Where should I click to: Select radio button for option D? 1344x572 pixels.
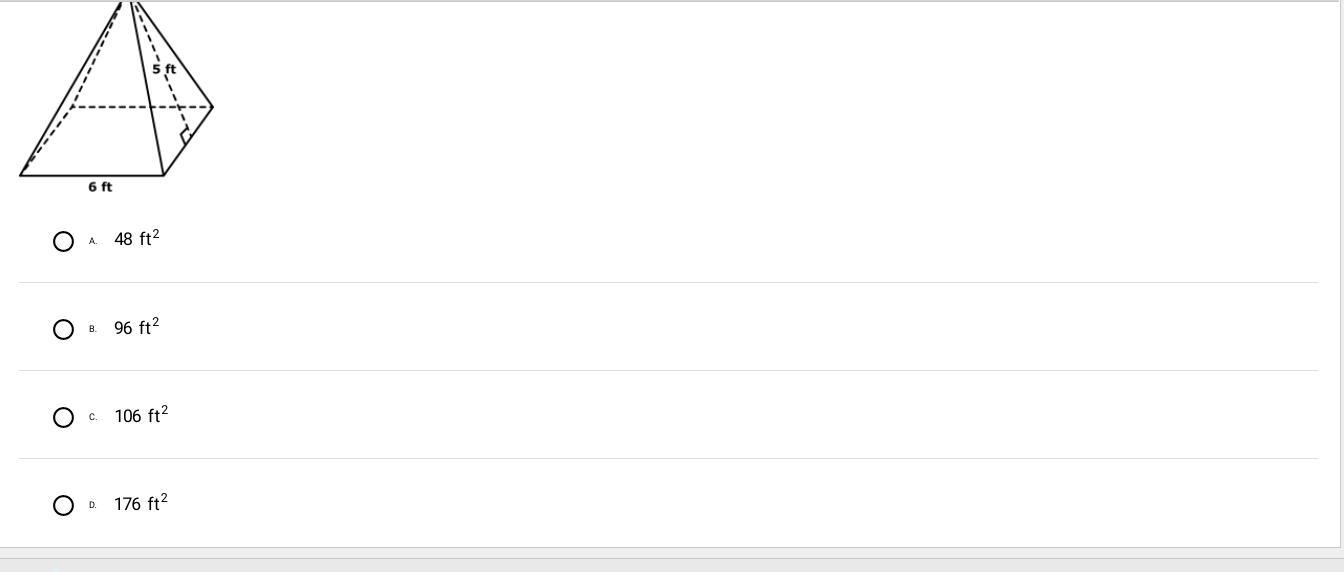[63, 505]
